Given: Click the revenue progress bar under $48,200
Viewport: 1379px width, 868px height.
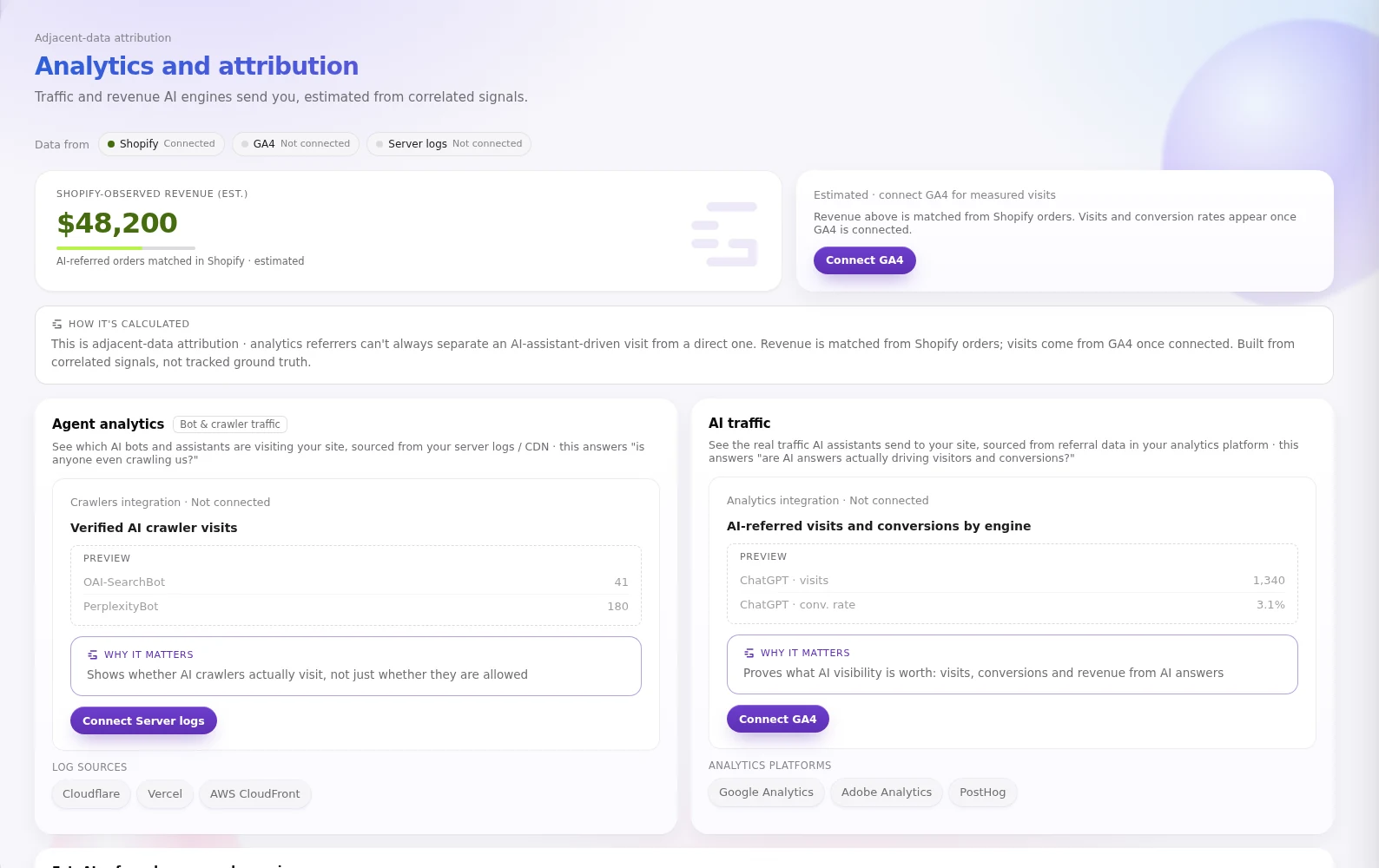Looking at the screenshot, I should pos(126,248).
